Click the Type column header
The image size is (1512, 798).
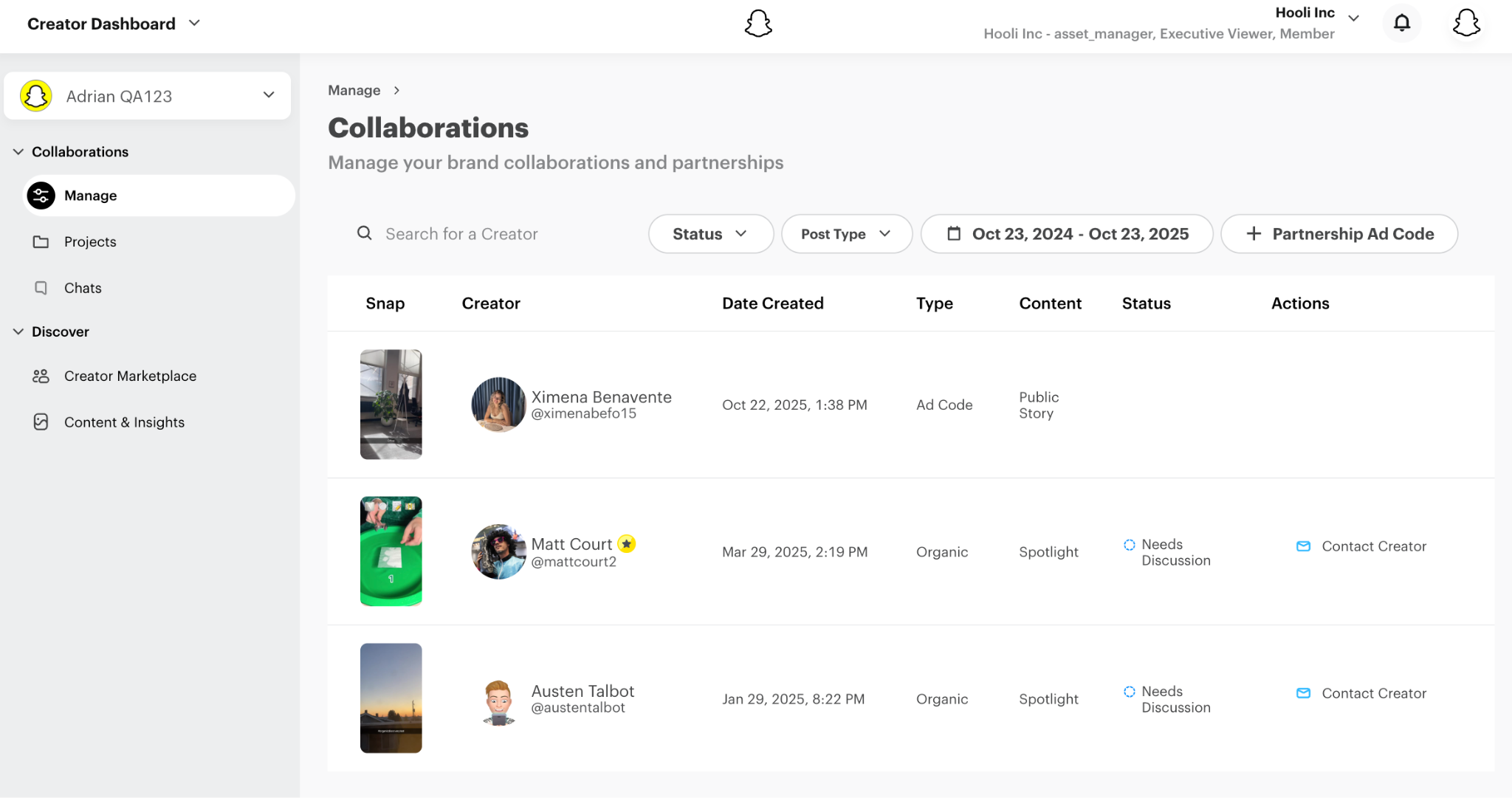[x=935, y=303]
